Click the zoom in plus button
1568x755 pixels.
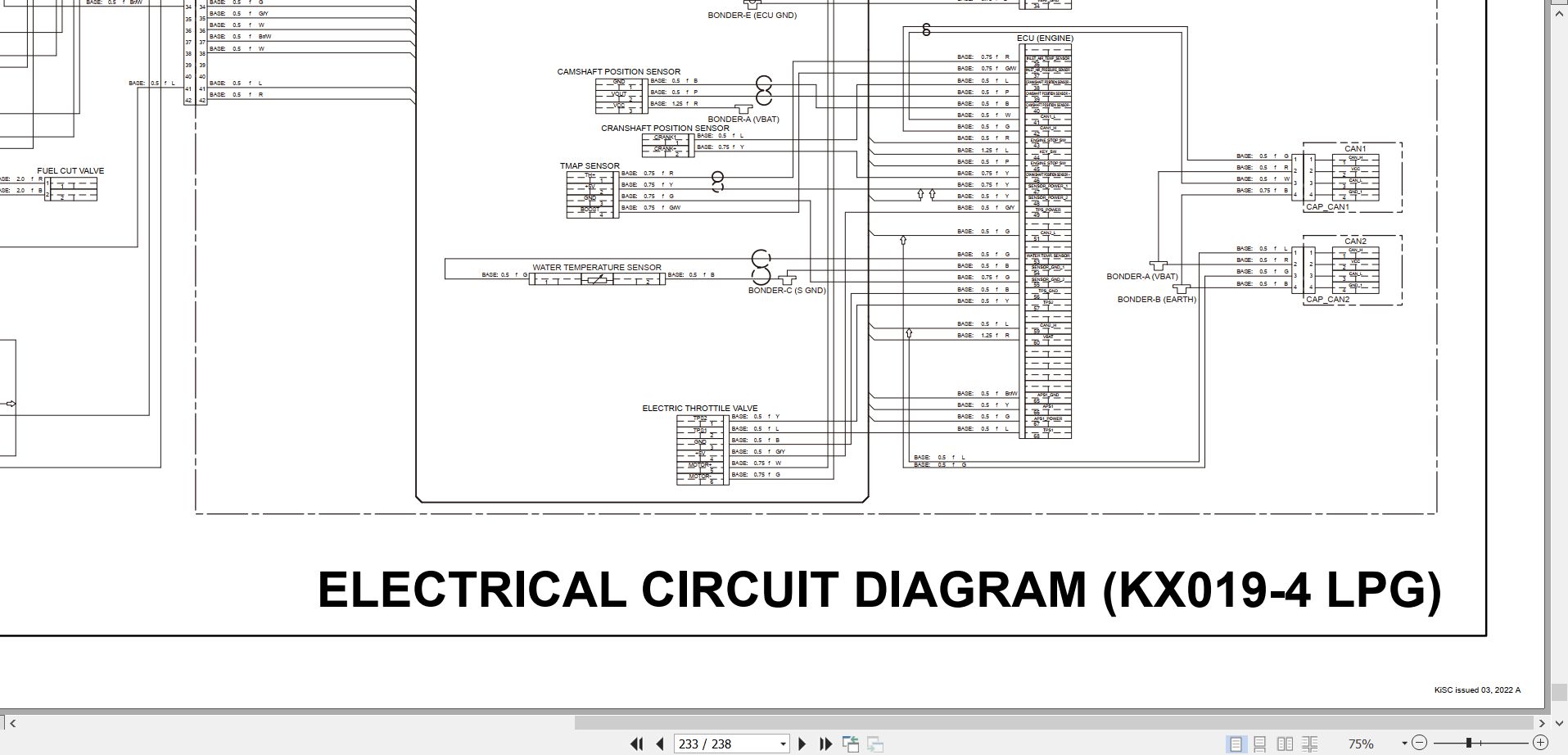(x=1540, y=743)
